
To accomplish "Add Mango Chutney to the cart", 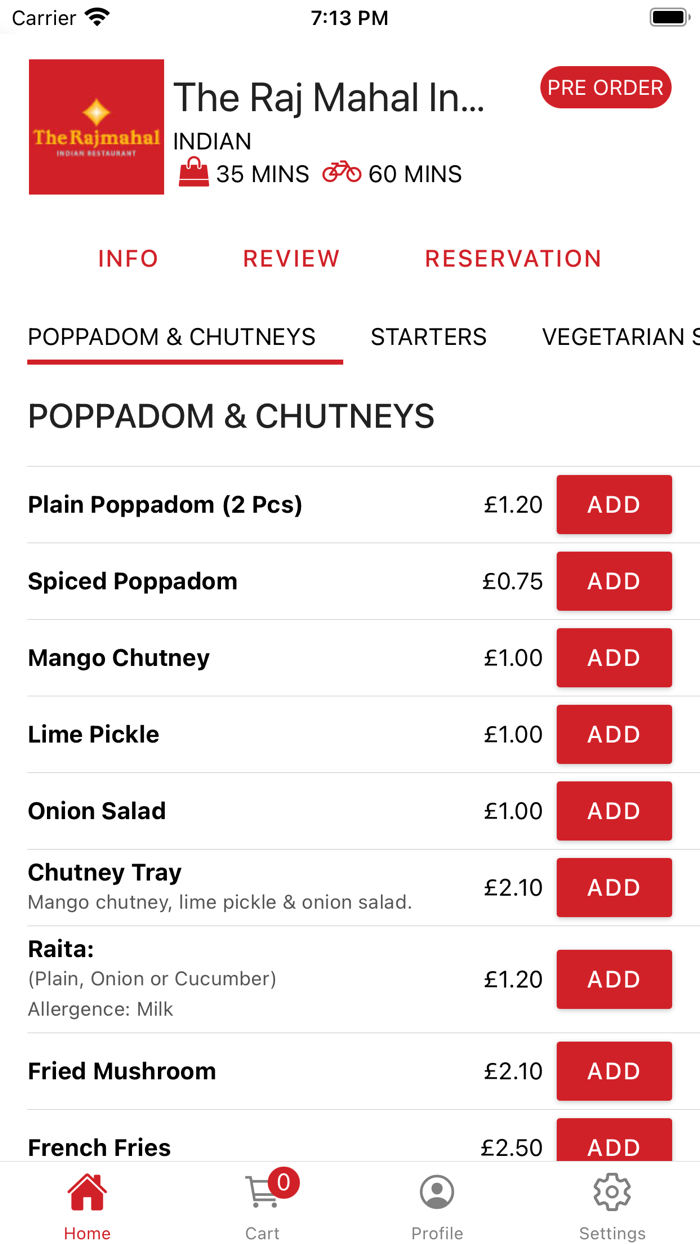I will click(x=614, y=658).
